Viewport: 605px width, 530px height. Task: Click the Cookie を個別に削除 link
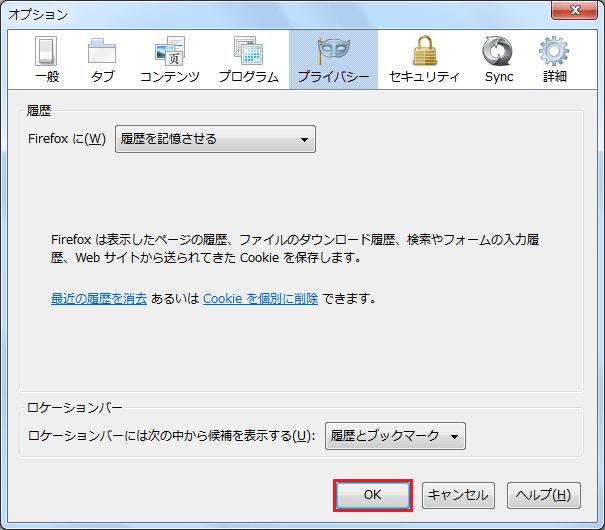point(260,299)
